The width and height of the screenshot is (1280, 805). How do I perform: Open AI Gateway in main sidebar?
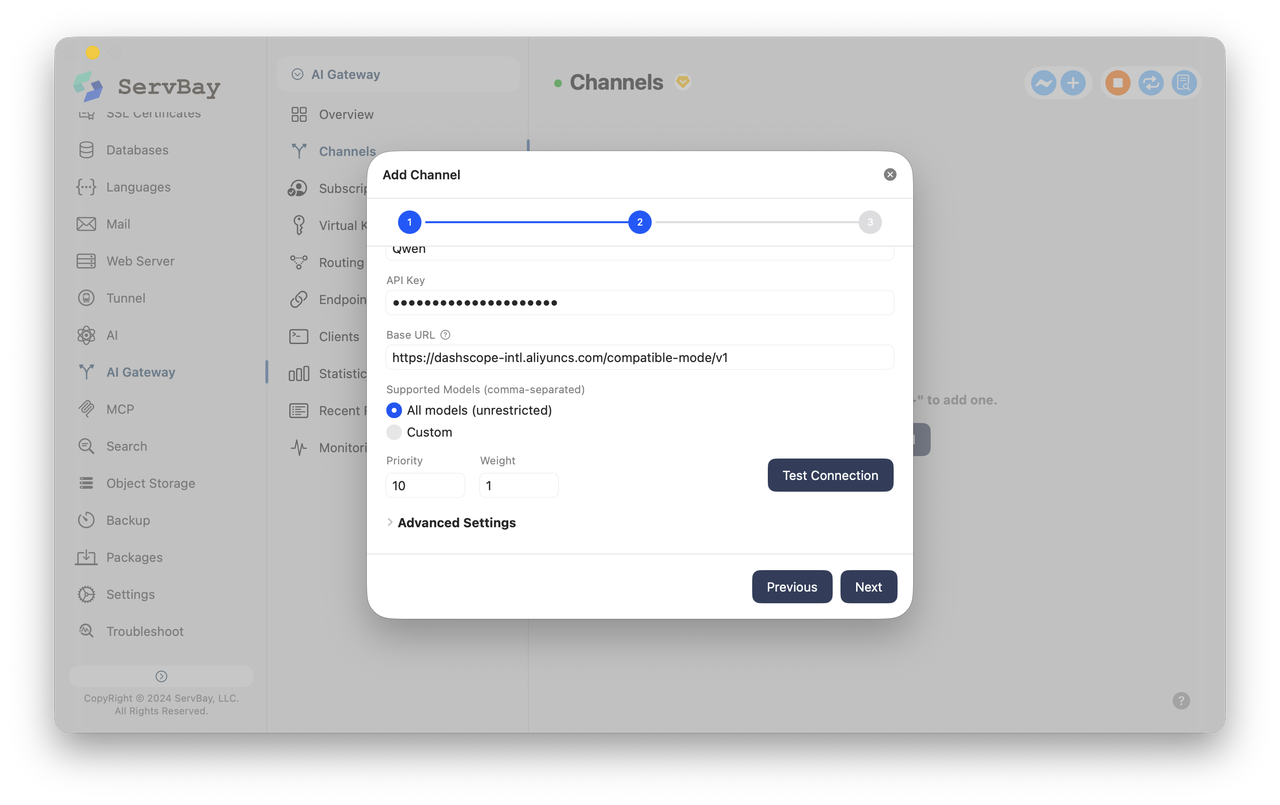(x=141, y=372)
